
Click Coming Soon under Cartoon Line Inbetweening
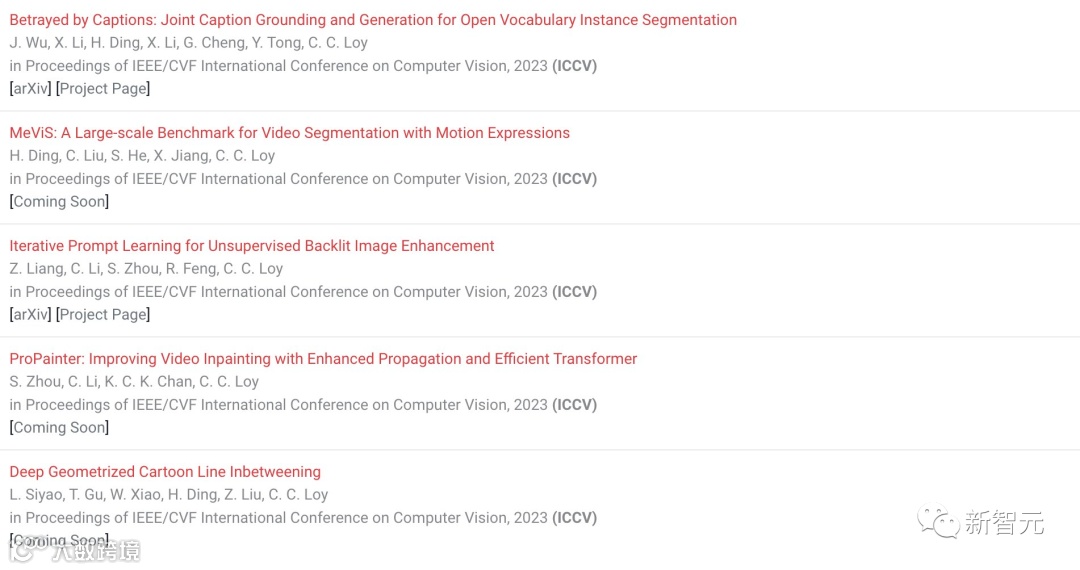click(59, 540)
